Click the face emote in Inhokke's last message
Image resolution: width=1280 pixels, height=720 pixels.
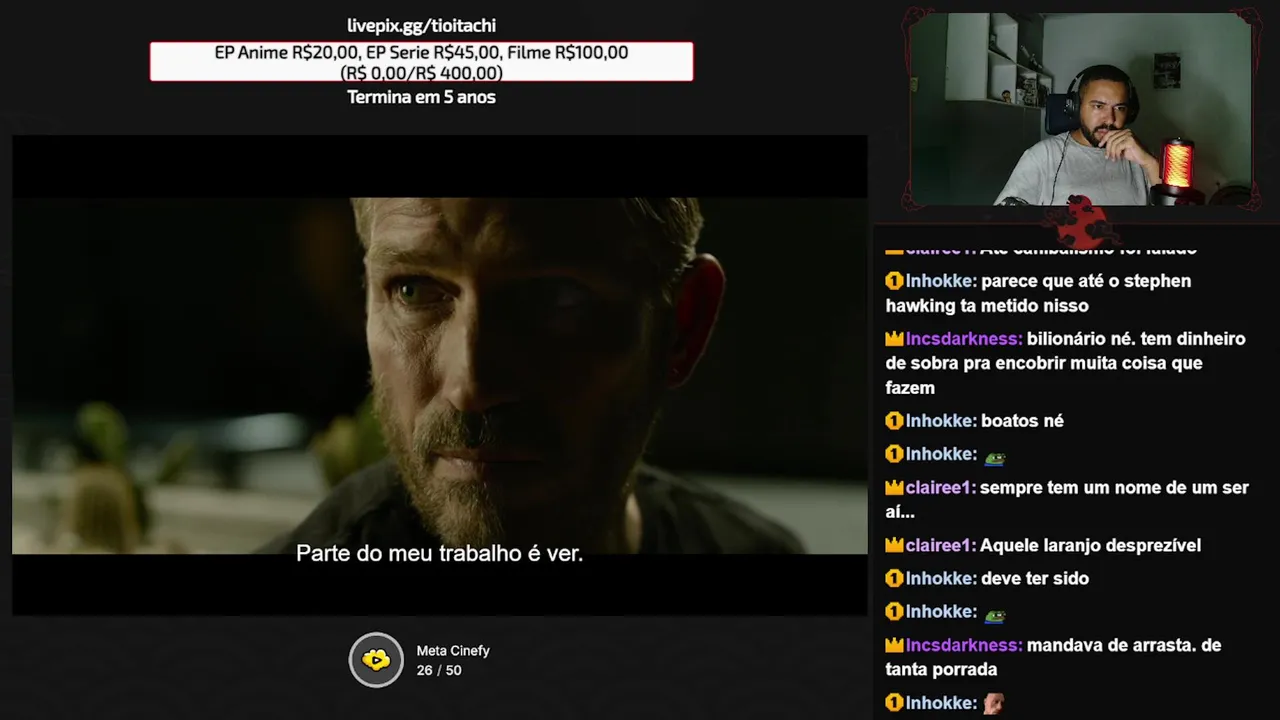pyautogui.click(x=993, y=703)
